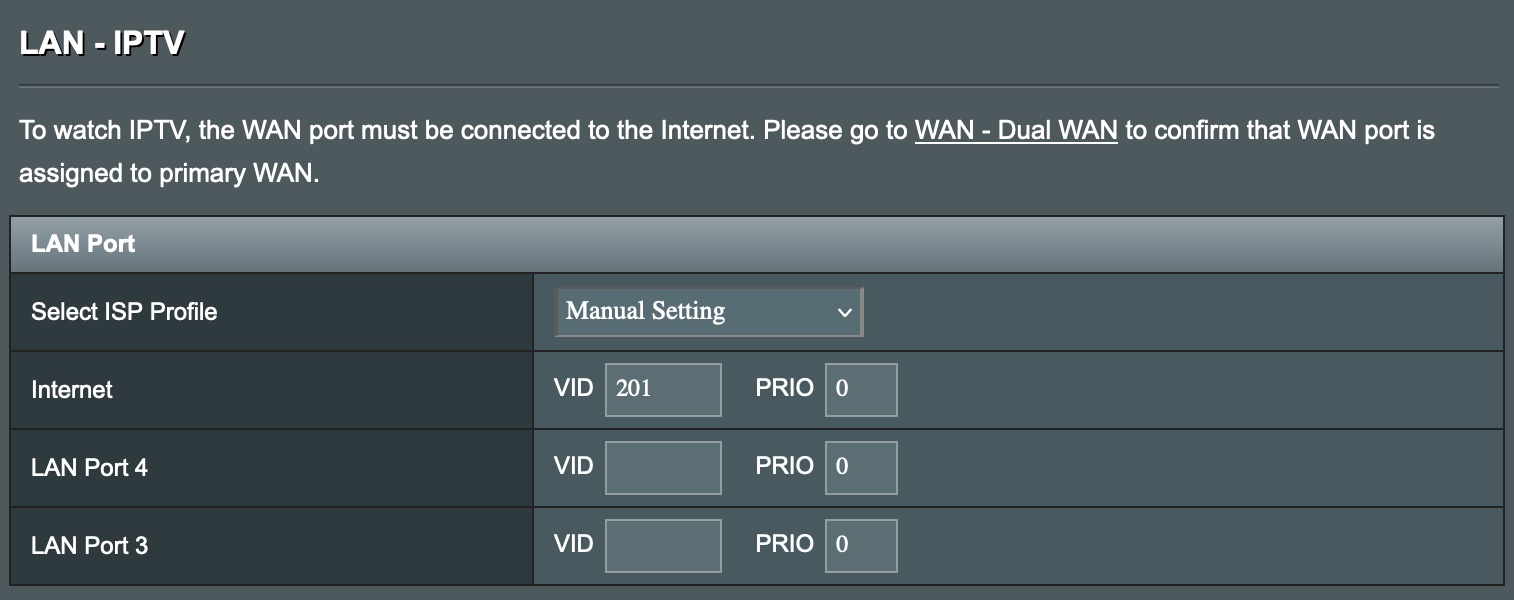The image size is (1514, 600).
Task: Click the Select ISP Profile row label
Action: click(x=124, y=312)
